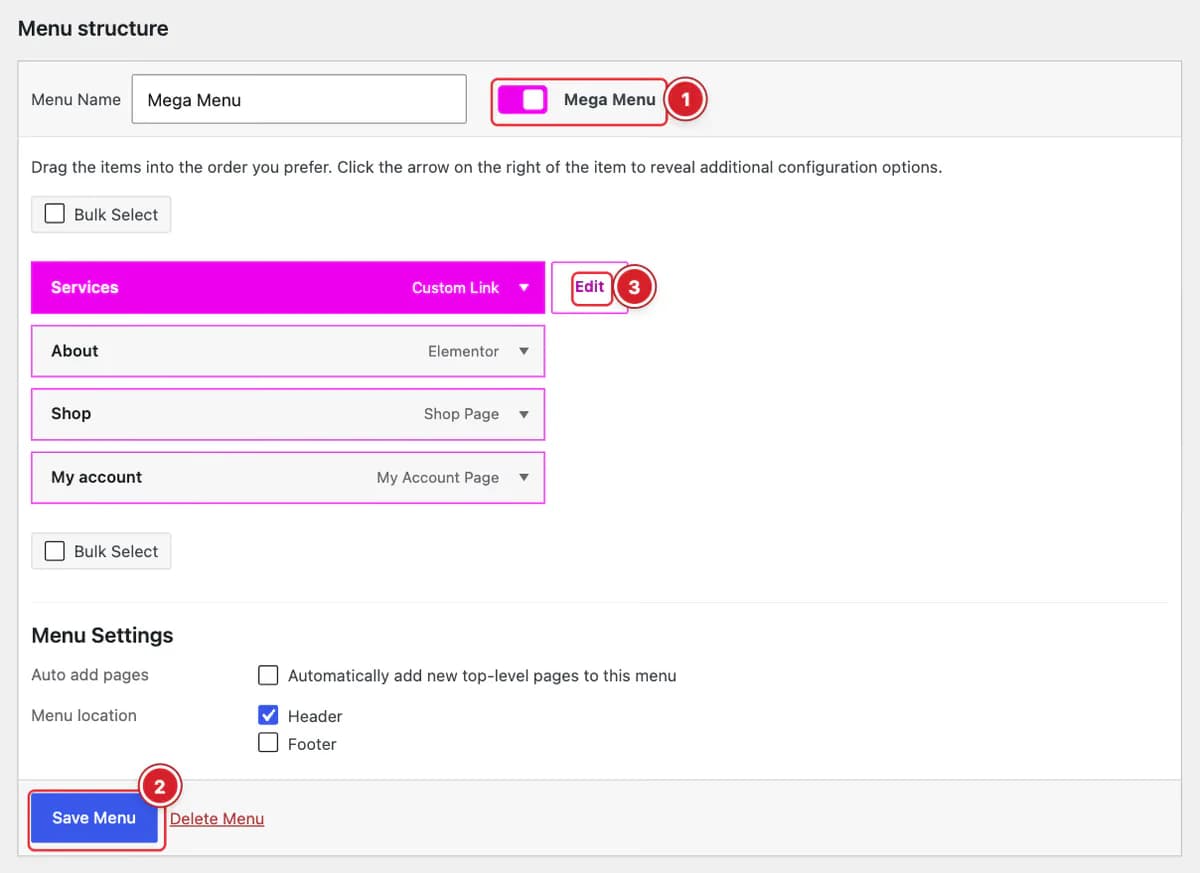This screenshot has height=873, width=1200.
Task: Click the Menu Name input field
Action: coord(299,99)
